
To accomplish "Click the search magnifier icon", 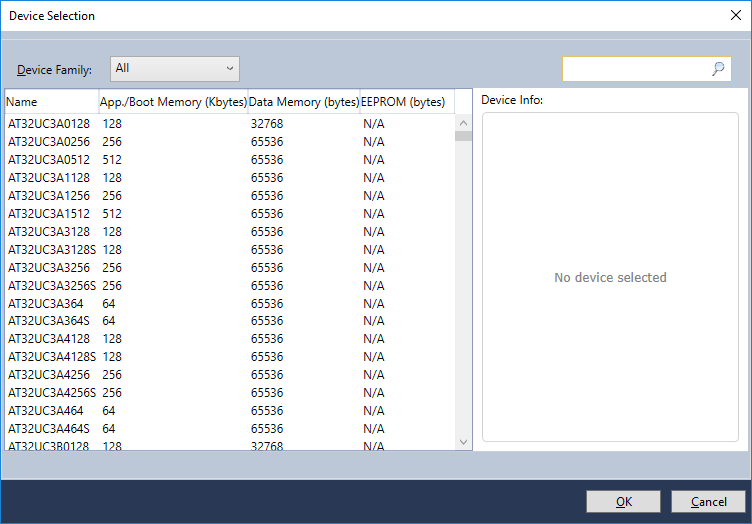I will (718, 69).
